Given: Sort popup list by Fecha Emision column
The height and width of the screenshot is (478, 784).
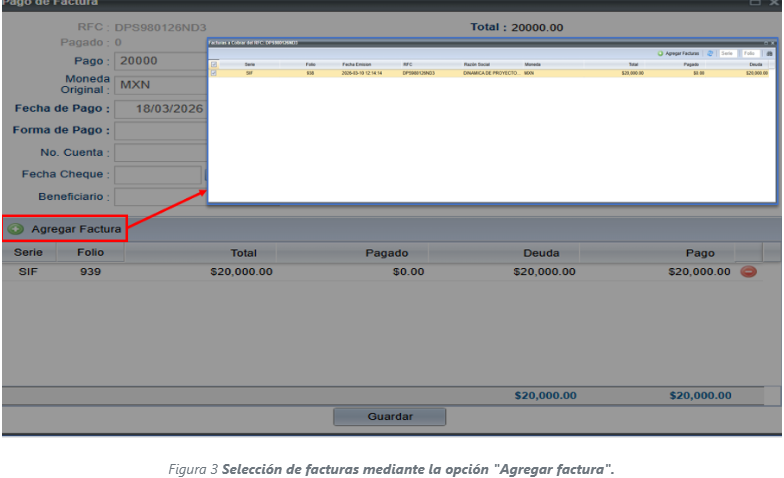Looking at the screenshot, I should point(356,63).
